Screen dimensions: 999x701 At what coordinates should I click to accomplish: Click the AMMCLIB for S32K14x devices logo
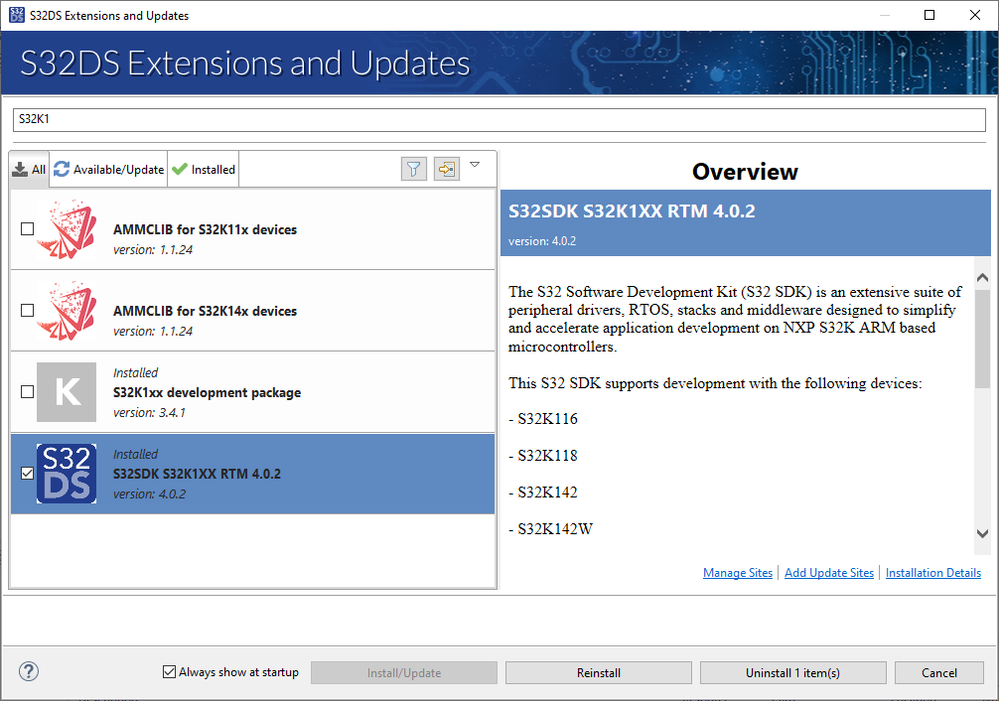[x=67, y=310]
